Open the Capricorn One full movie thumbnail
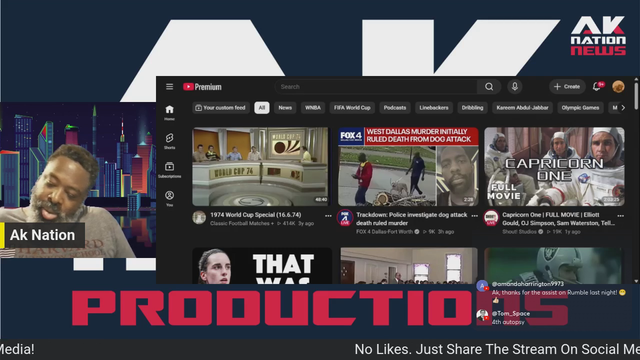 pos(554,166)
